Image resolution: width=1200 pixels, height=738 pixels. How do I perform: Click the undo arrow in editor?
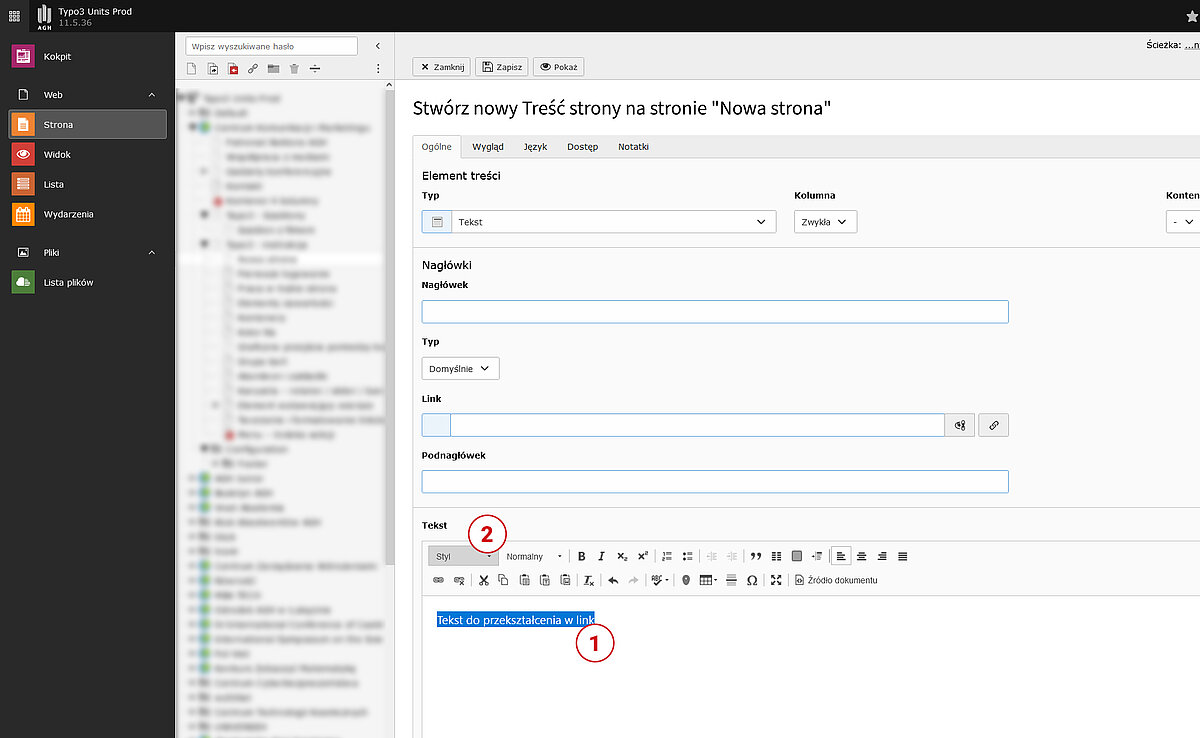[x=613, y=580]
